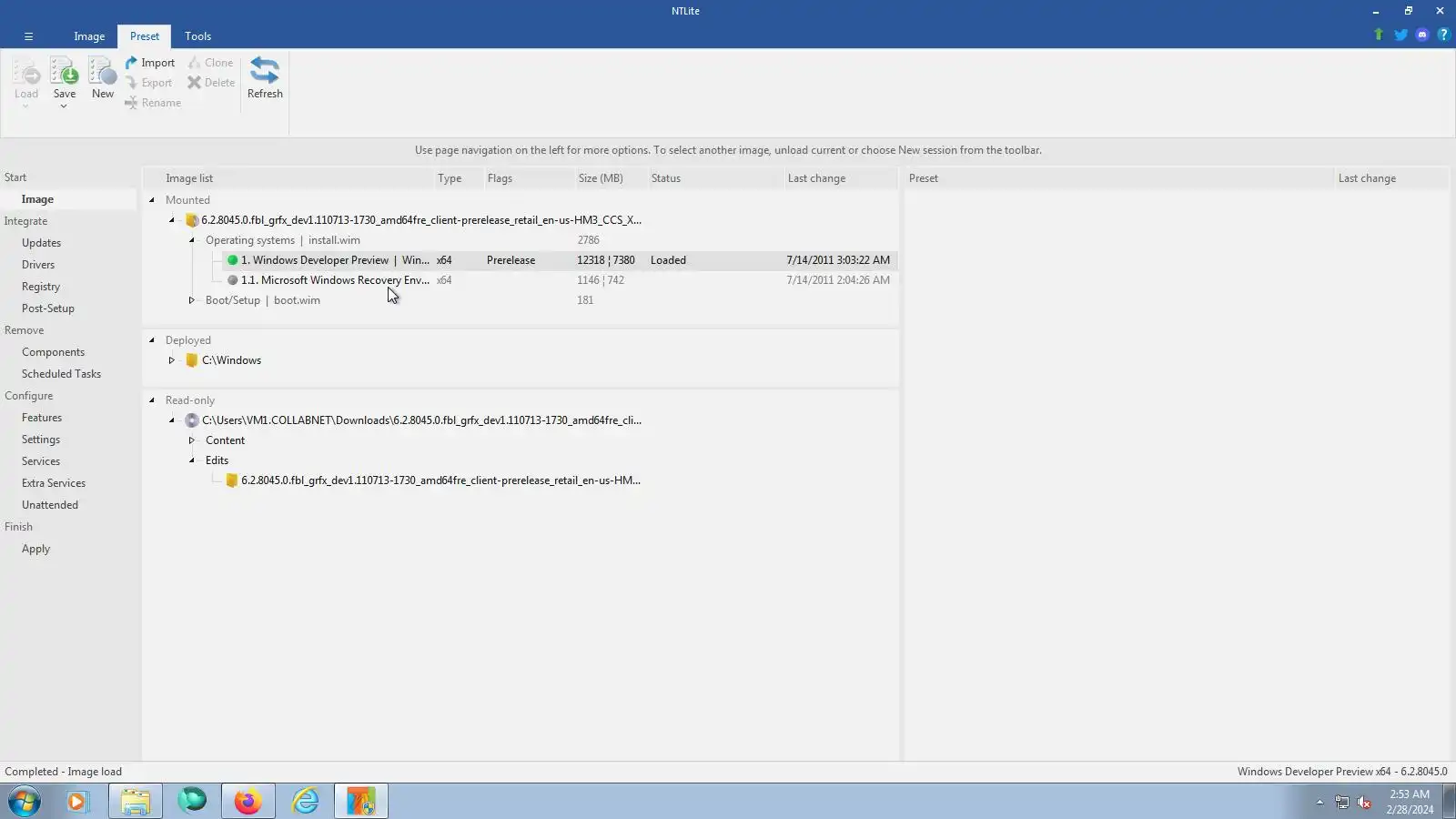This screenshot has height=819, width=1456.
Task: Click the network icon in system tray
Action: point(1342,803)
